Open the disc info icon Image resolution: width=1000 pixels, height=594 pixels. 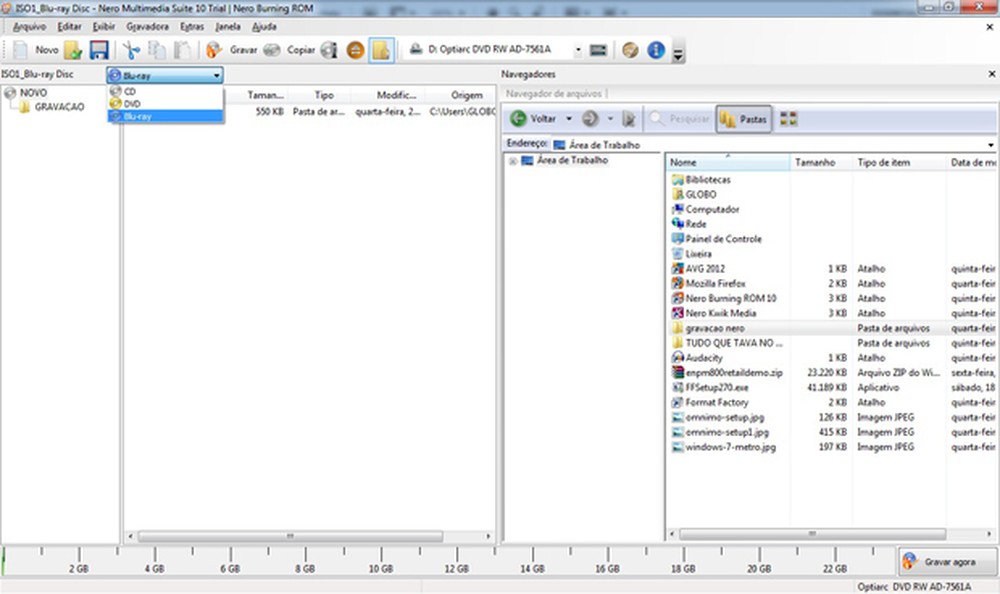tap(329, 50)
